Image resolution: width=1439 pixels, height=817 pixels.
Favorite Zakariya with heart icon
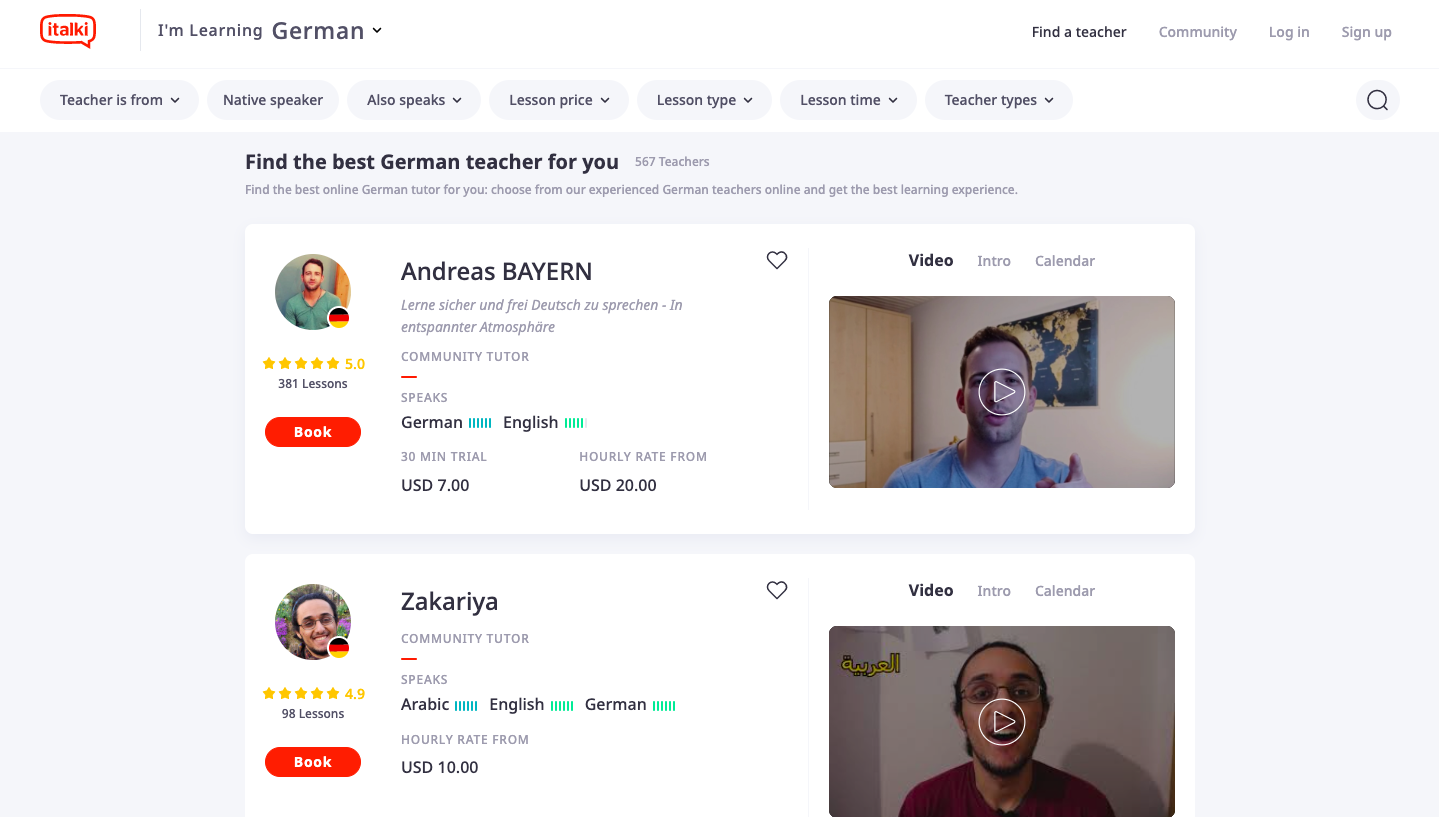coord(777,590)
